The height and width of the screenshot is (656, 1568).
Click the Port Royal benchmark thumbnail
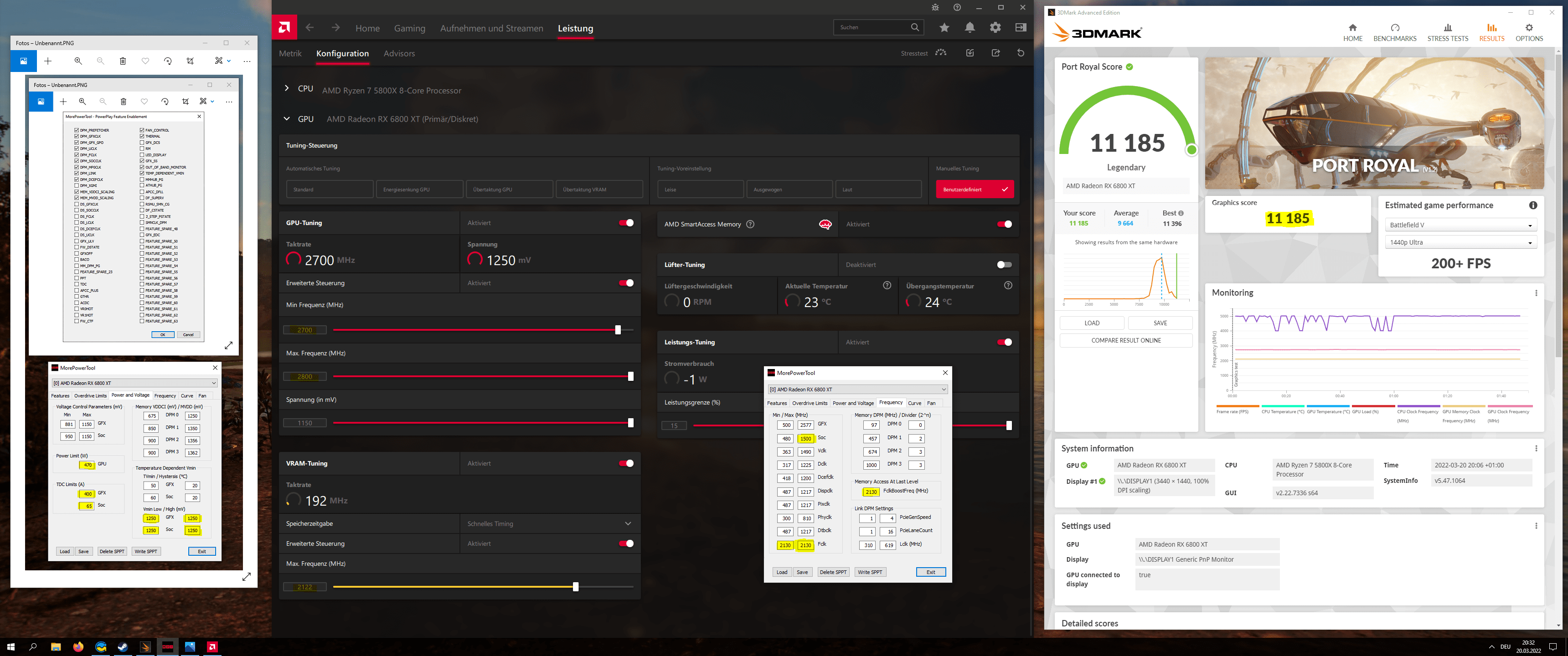[1374, 123]
